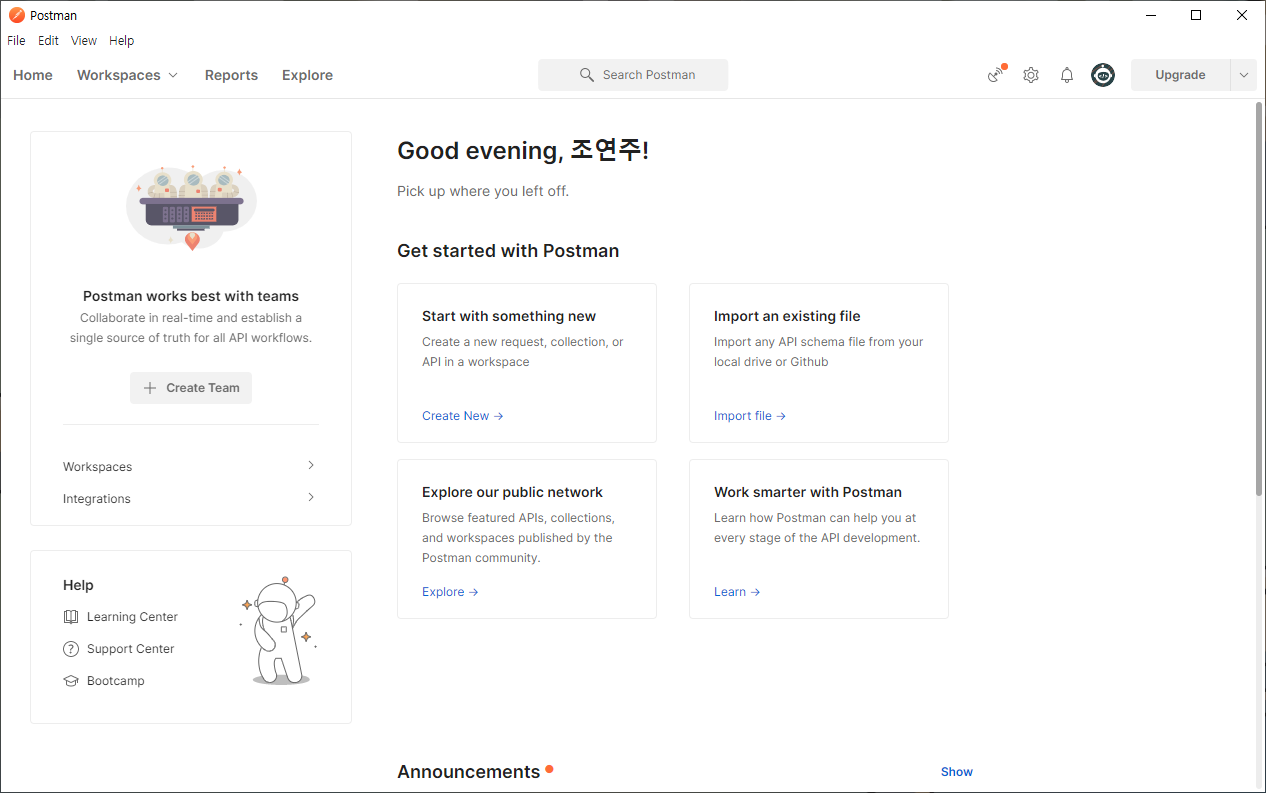Screen dimensions: 1266x793
Task: Click the Start with something new card title
Action: pyautogui.click(x=509, y=316)
